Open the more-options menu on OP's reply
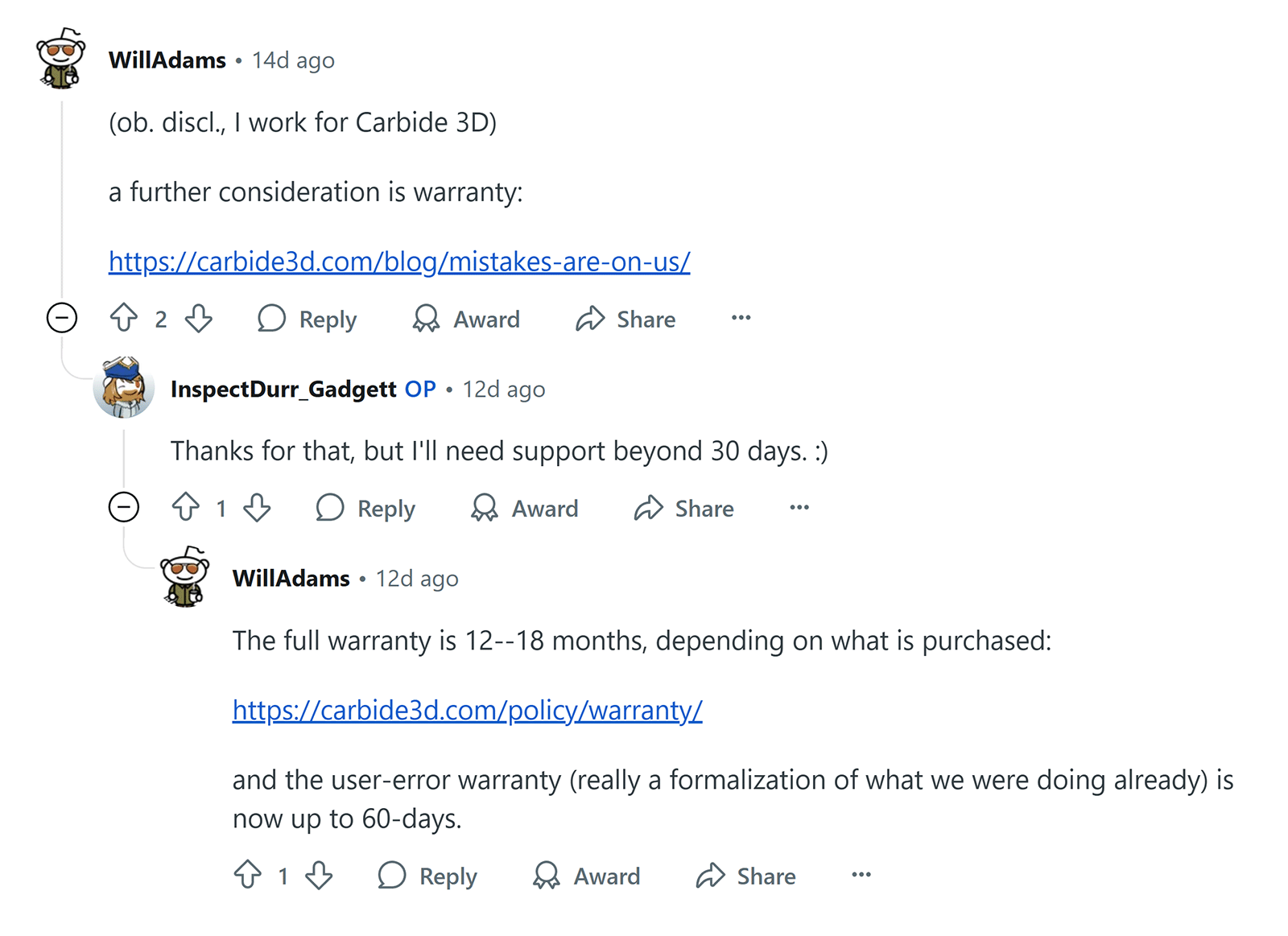1288x936 pixels. (x=798, y=508)
